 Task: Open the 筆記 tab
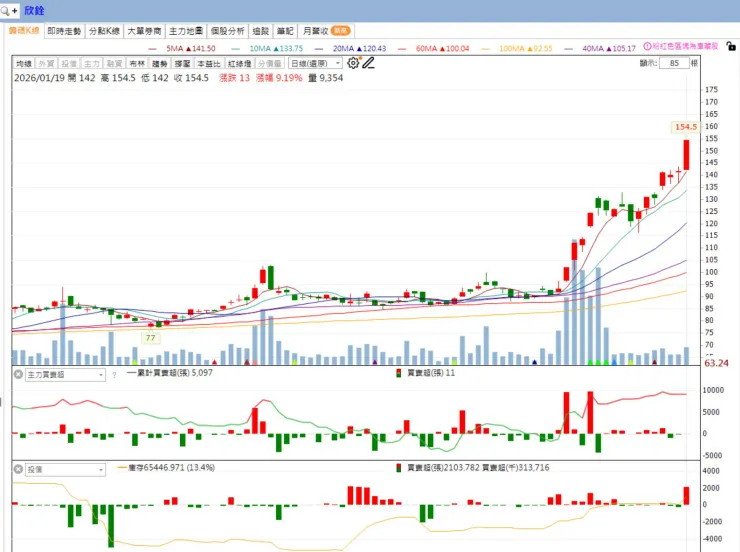coord(285,31)
